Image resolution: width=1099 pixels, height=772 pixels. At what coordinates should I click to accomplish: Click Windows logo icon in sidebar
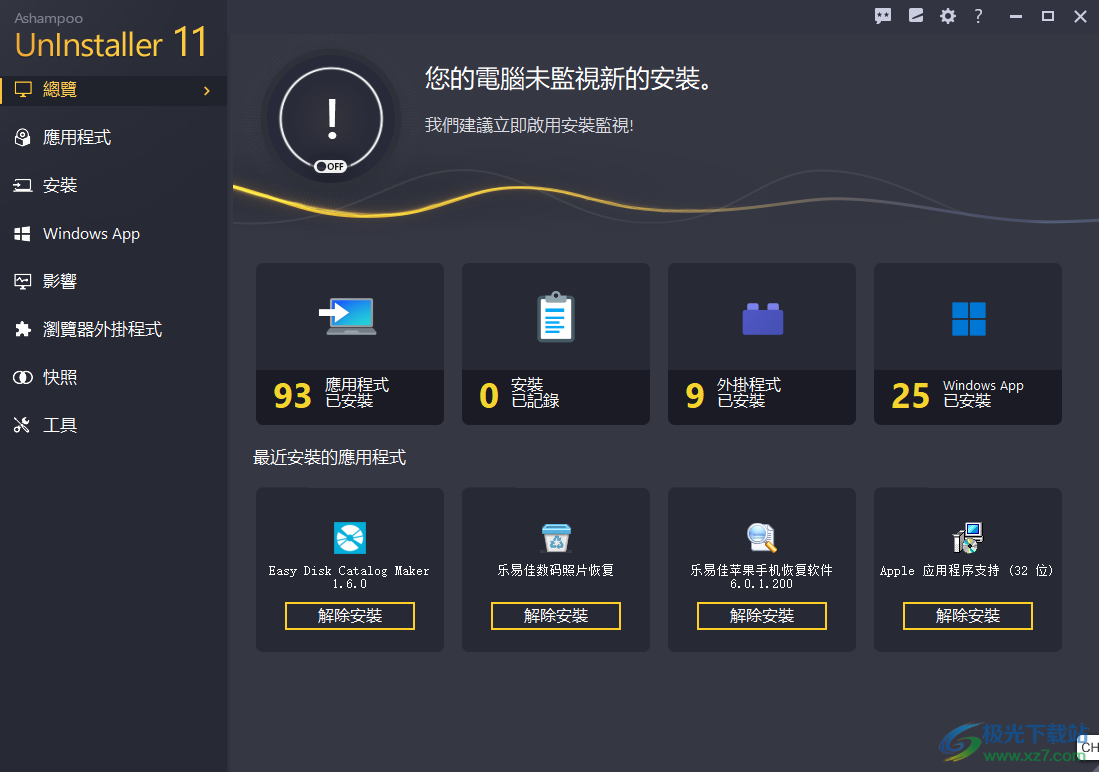click(x=22, y=233)
